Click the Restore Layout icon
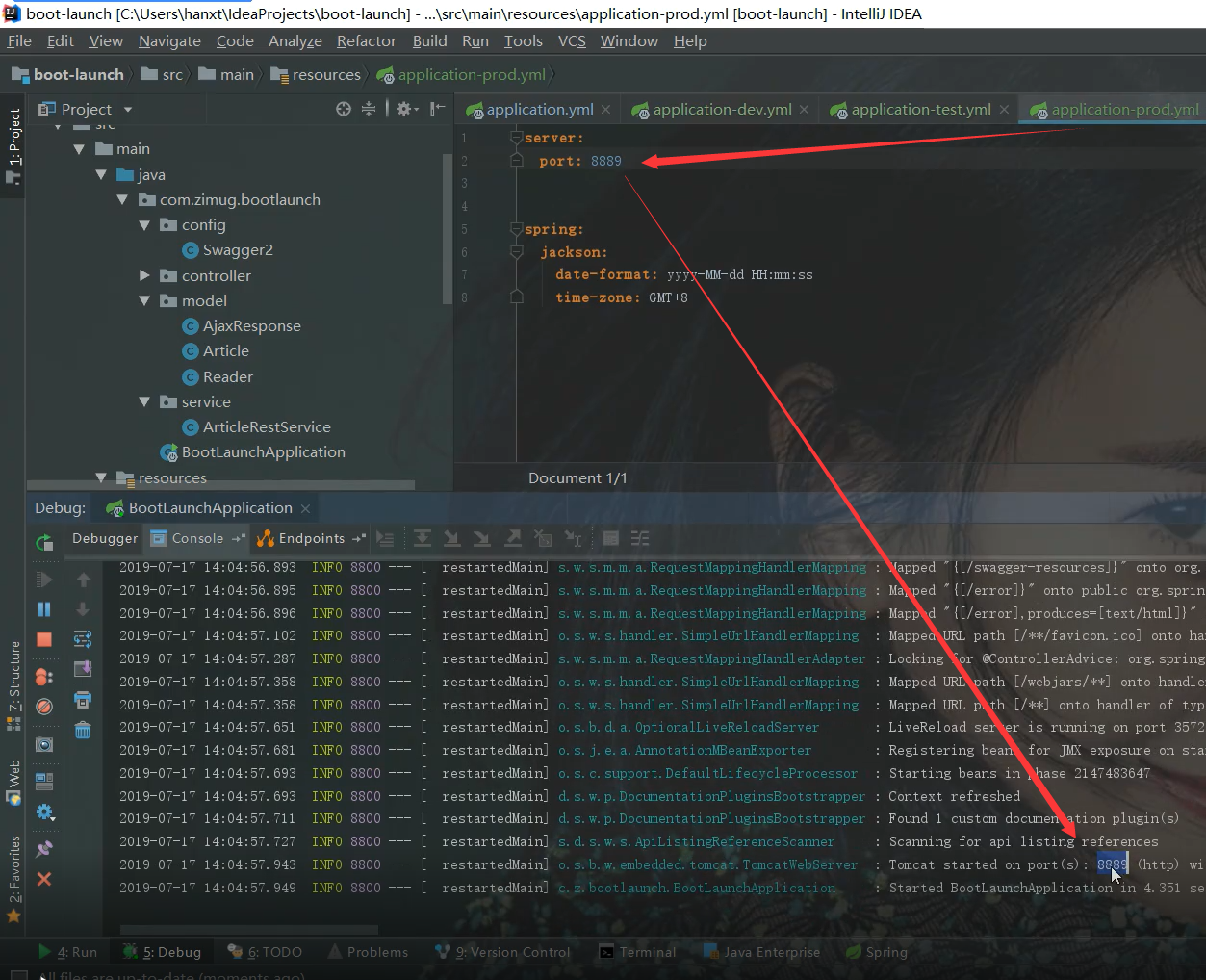Image resolution: width=1206 pixels, height=980 pixels. coord(44,782)
